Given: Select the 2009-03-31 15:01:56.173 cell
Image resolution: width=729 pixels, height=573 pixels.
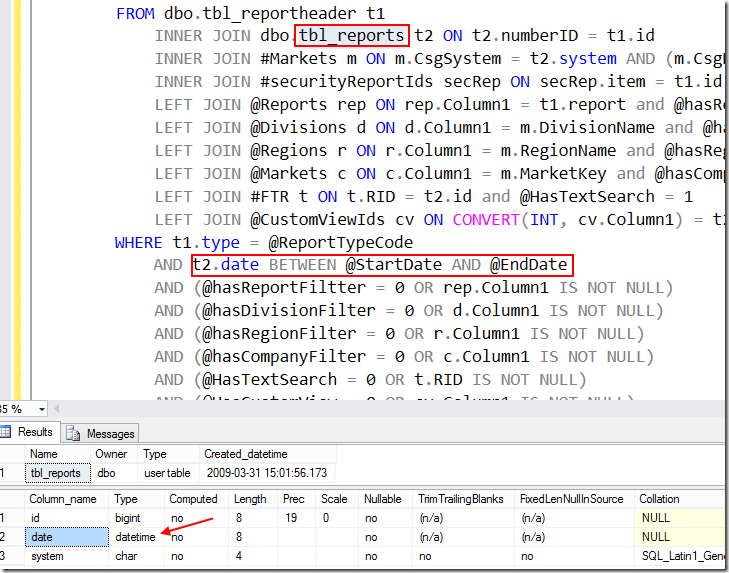Looking at the screenshot, I should 267,473.
